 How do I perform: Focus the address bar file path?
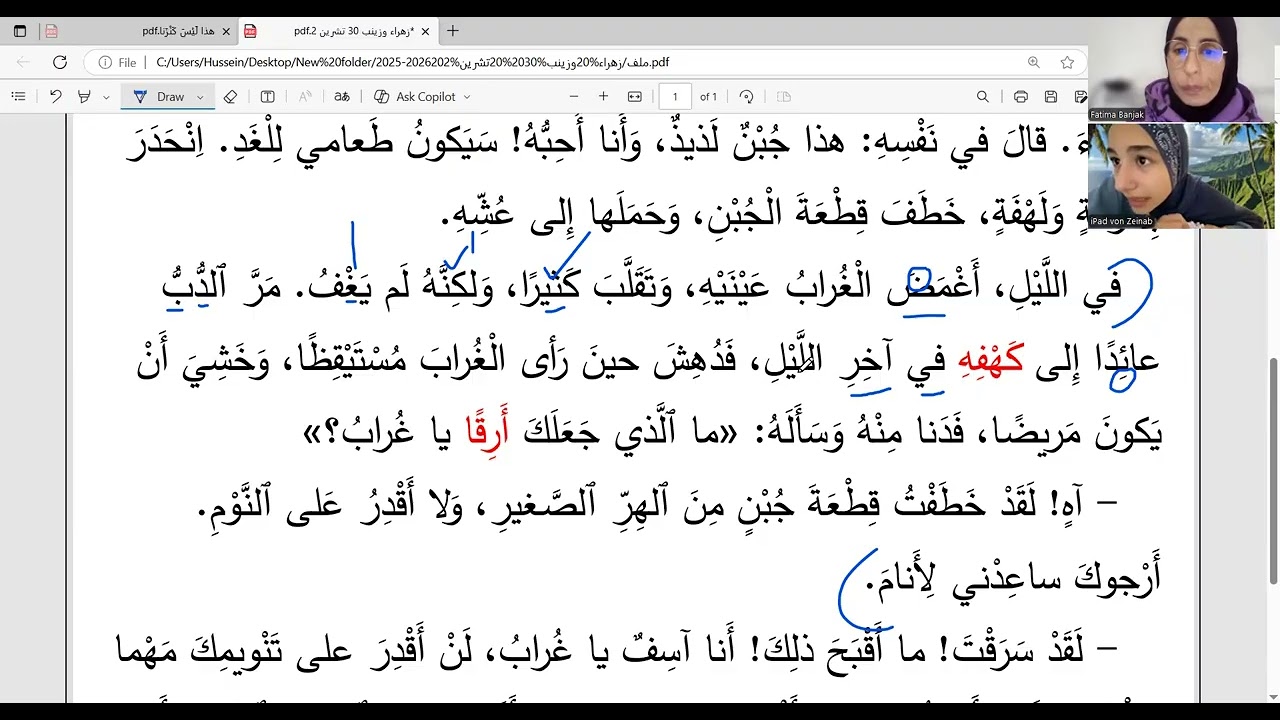pos(413,62)
